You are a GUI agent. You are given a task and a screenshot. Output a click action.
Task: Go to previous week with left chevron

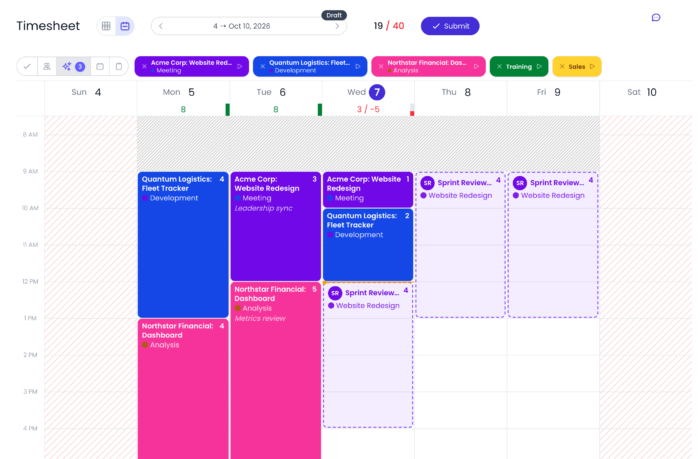pyautogui.click(x=161, y=26)
